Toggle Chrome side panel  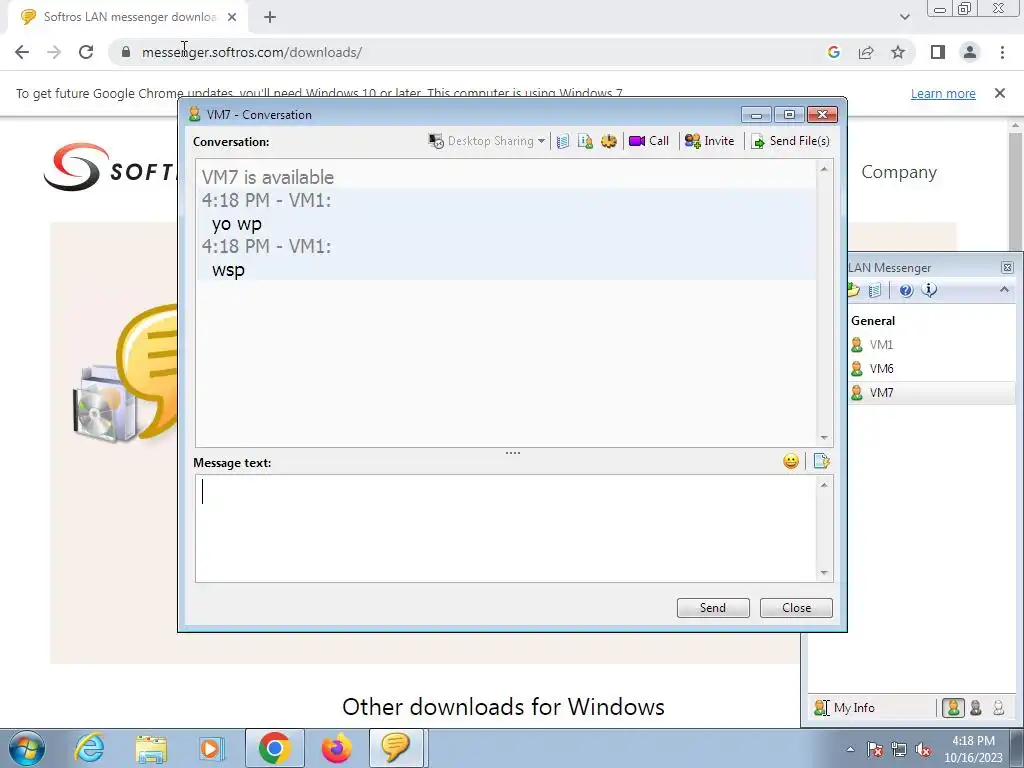click(x=938, y=52)
